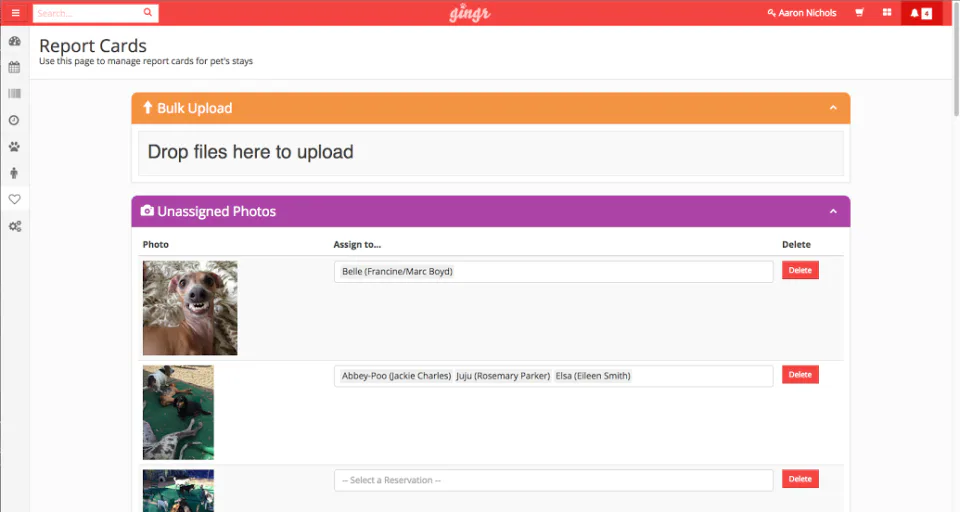
Task: Click the Bulk Upload header arrow icon
Action: tap(148, 108)
